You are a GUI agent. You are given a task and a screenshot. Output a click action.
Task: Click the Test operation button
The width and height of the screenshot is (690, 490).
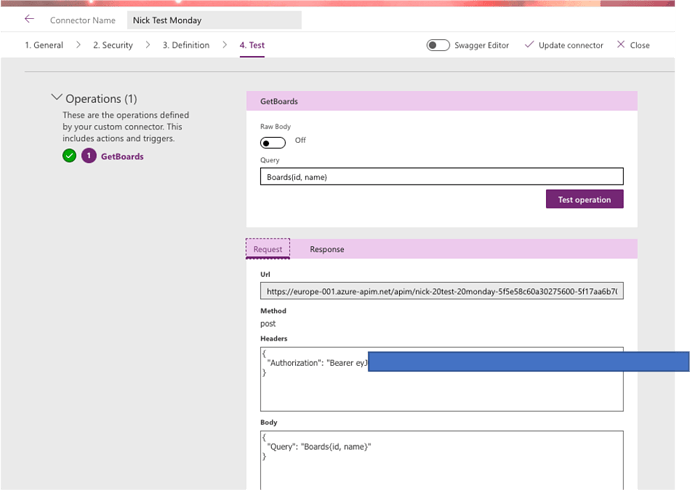coord(584,199)
